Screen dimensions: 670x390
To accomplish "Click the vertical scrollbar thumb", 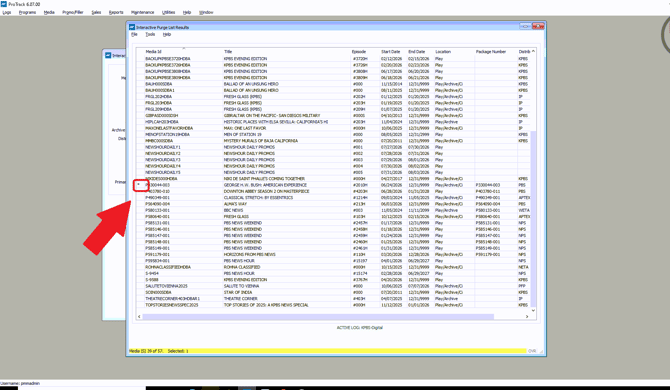I will pyautogui.click(x=533, y=219).
